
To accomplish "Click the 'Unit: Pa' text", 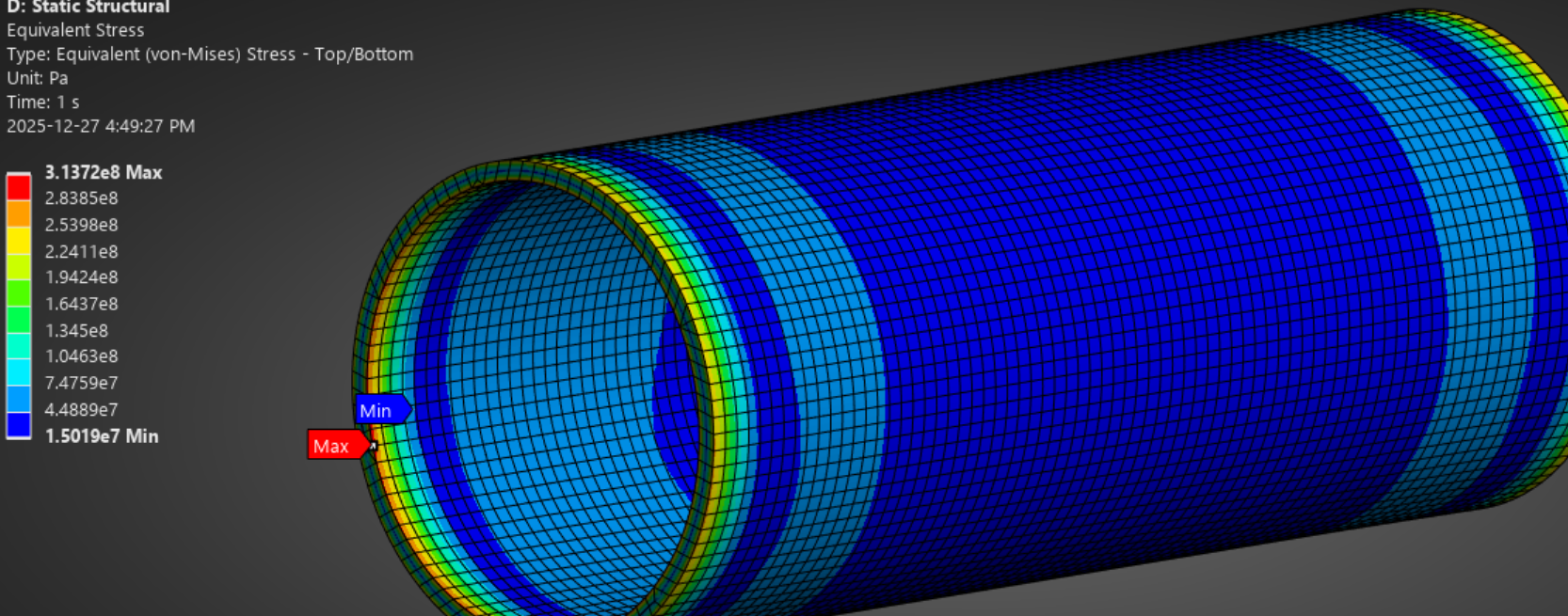I will (x=38, y=78).
